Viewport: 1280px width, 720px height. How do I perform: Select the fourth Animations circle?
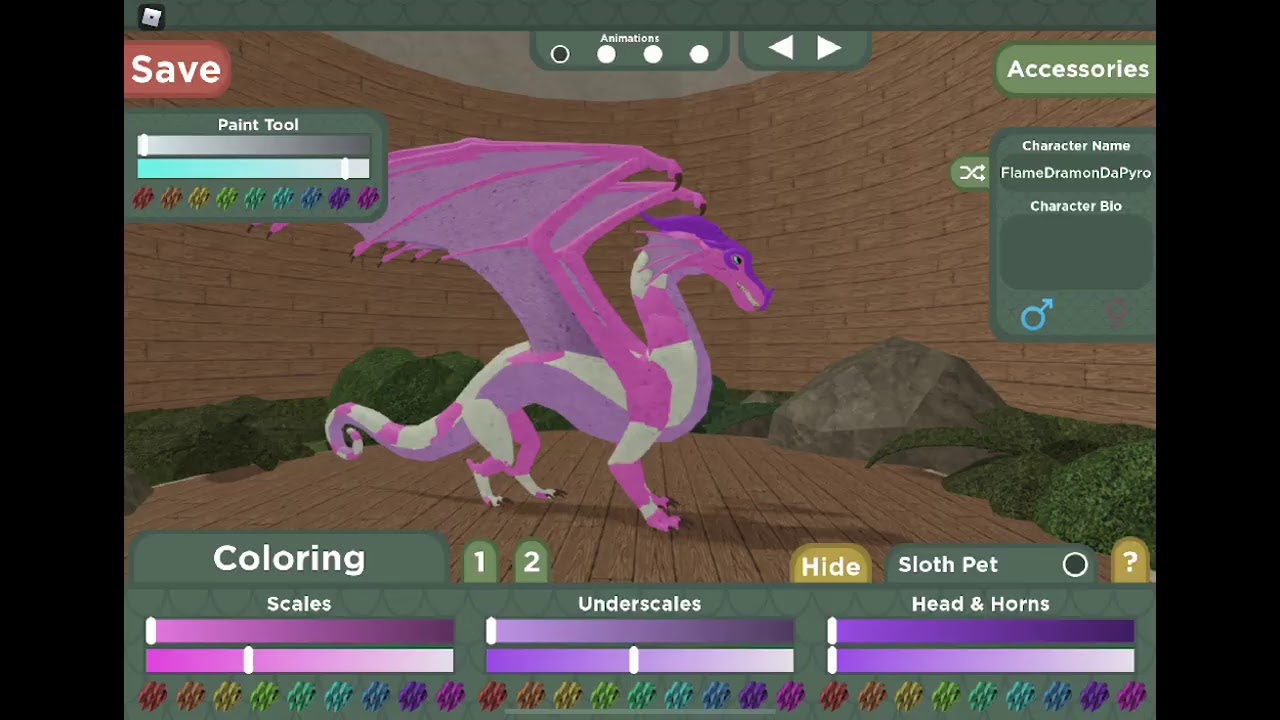click(700, 55)
